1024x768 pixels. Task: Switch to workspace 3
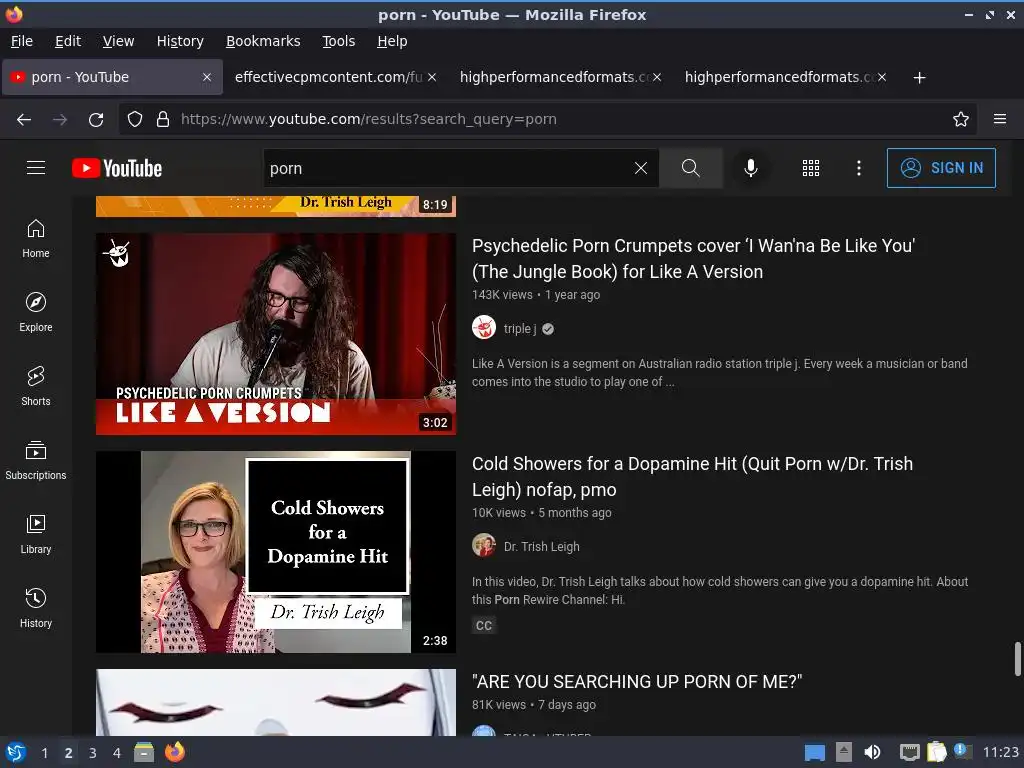93,753
